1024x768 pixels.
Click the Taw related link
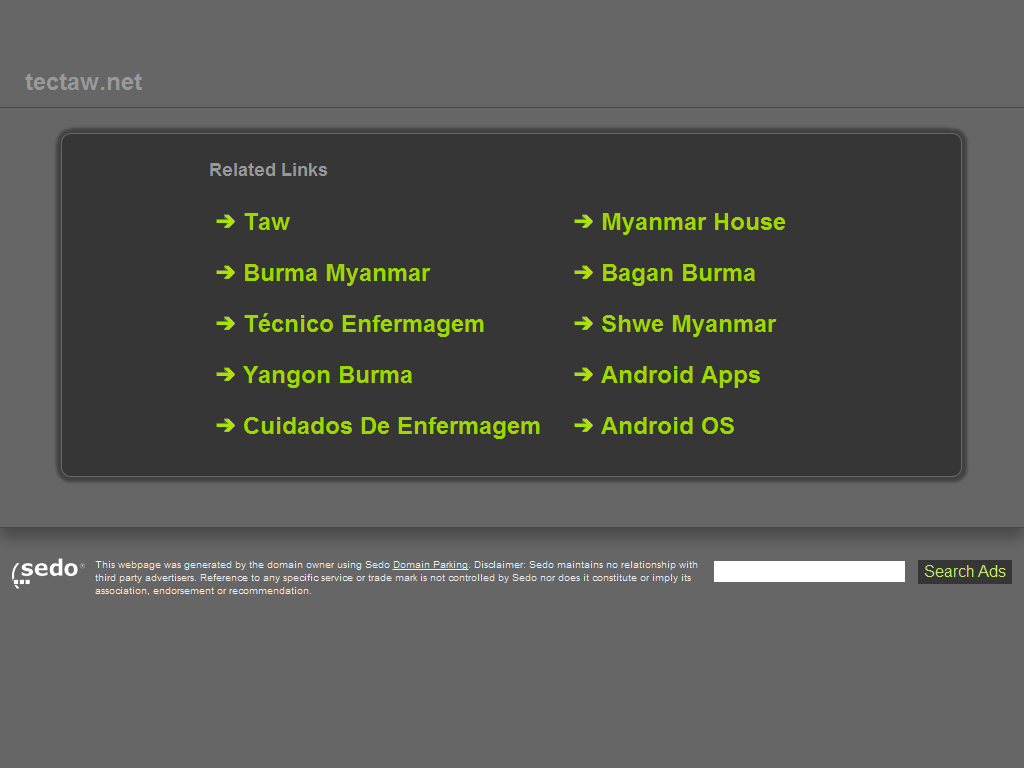[x=266, y=222]
